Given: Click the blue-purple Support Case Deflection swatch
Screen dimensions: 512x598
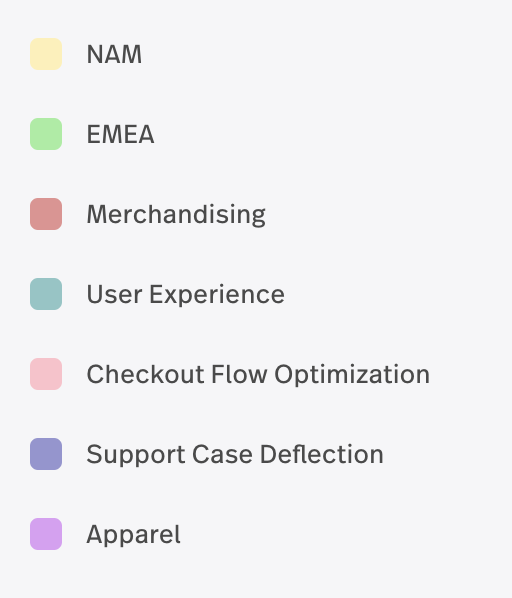Looking at the screenshot, I should (46, 454).
